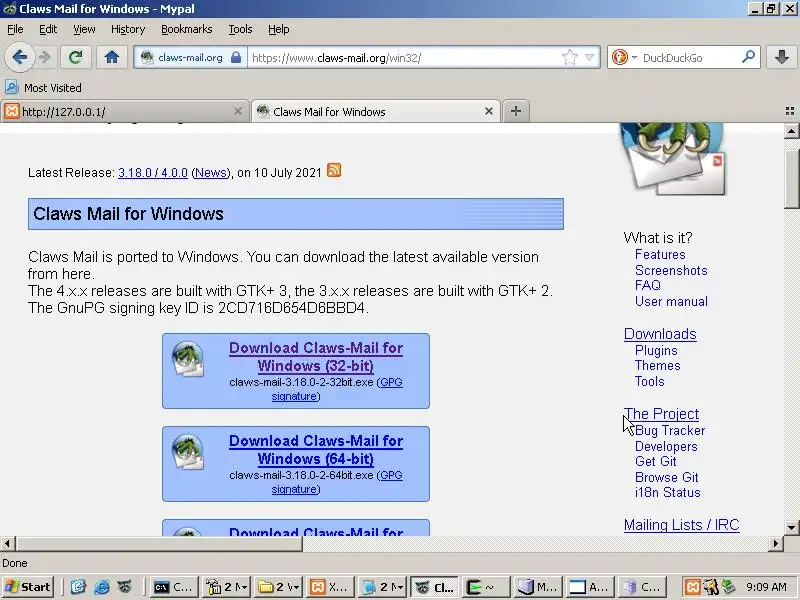Open the 64-bit GPG signature link
800x600 pixels.
click(337, 482)
